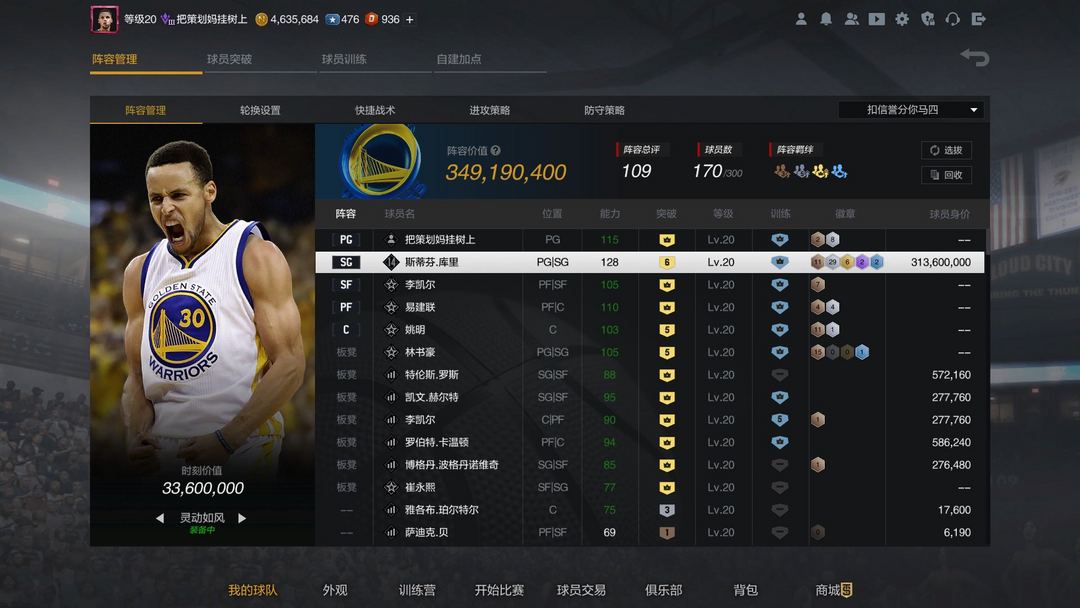Switch to previous skin with left arrow
This screenshot has height=608, width=1080.
tap(160, 518)
